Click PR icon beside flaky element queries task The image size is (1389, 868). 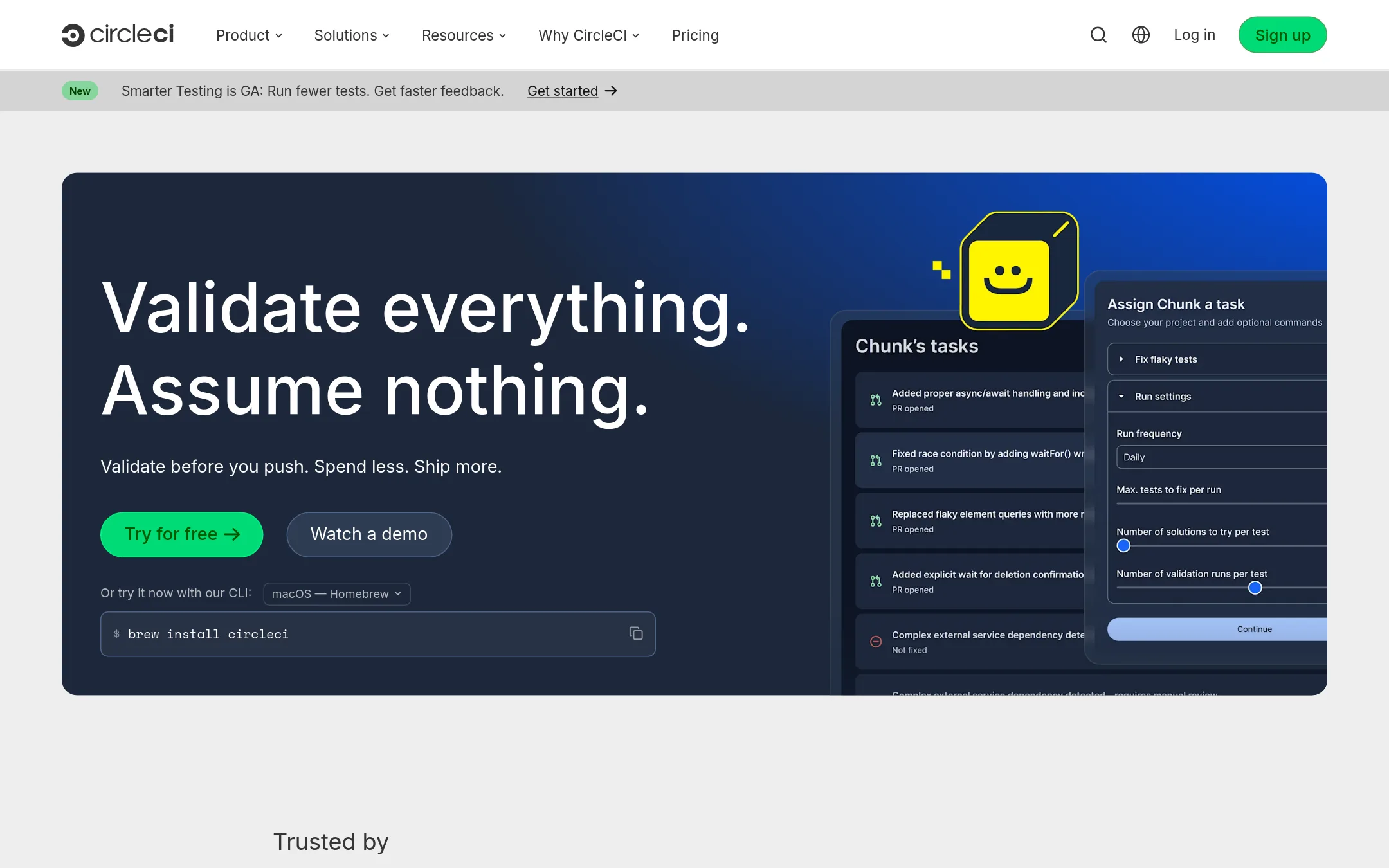pos(876,521)
